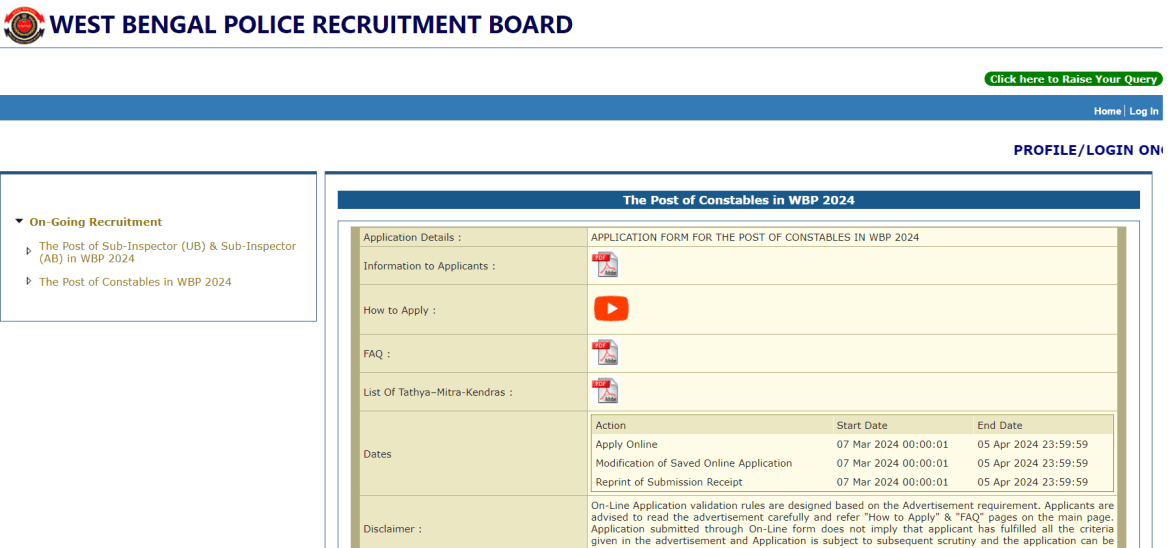Click the PROFILE/LOGIN scrolling text
The height and width of the screenshot is (548, 1170).
pyautogui.click(x=1087, y=150)
